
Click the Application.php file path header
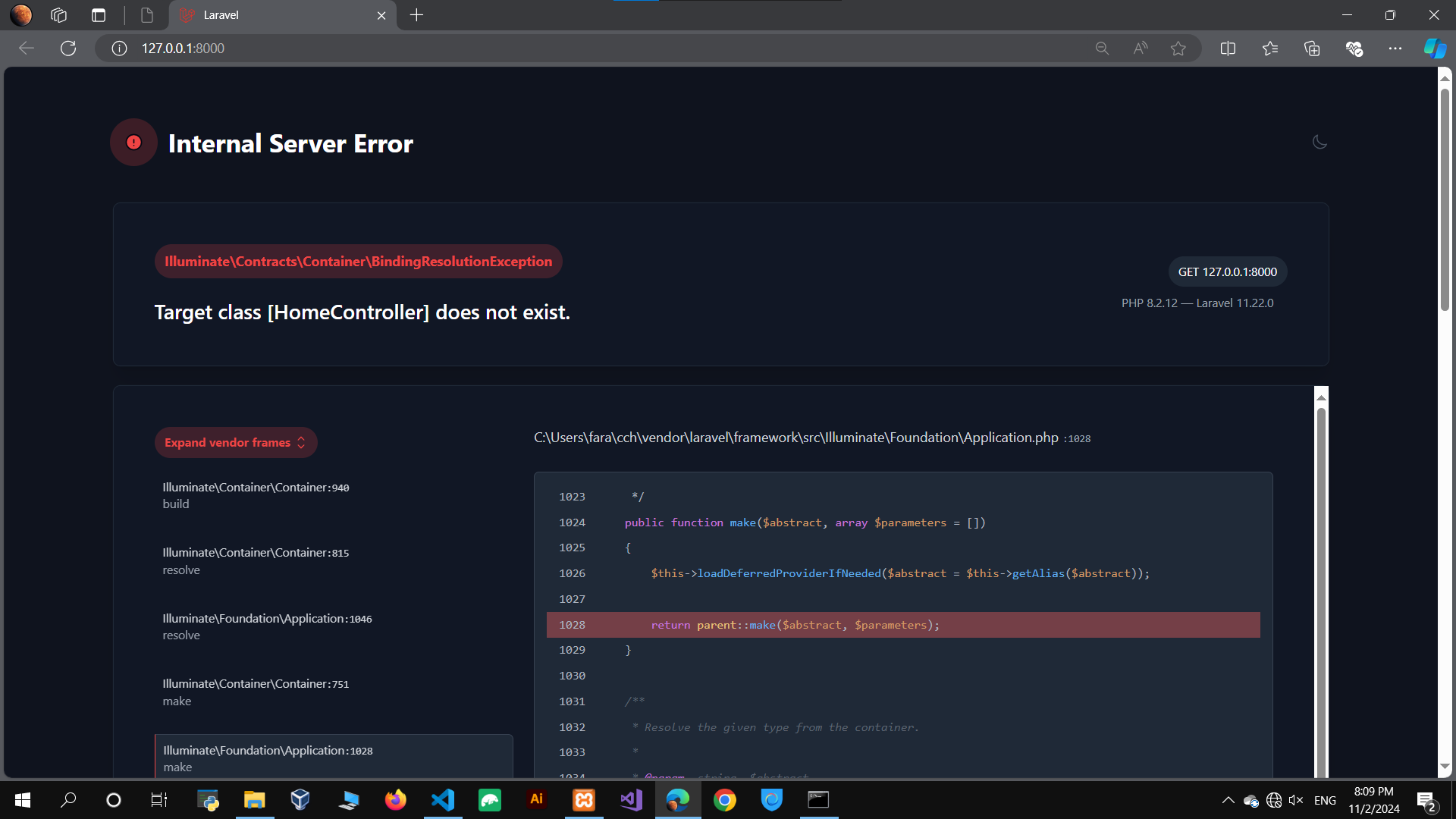point(812,438)
